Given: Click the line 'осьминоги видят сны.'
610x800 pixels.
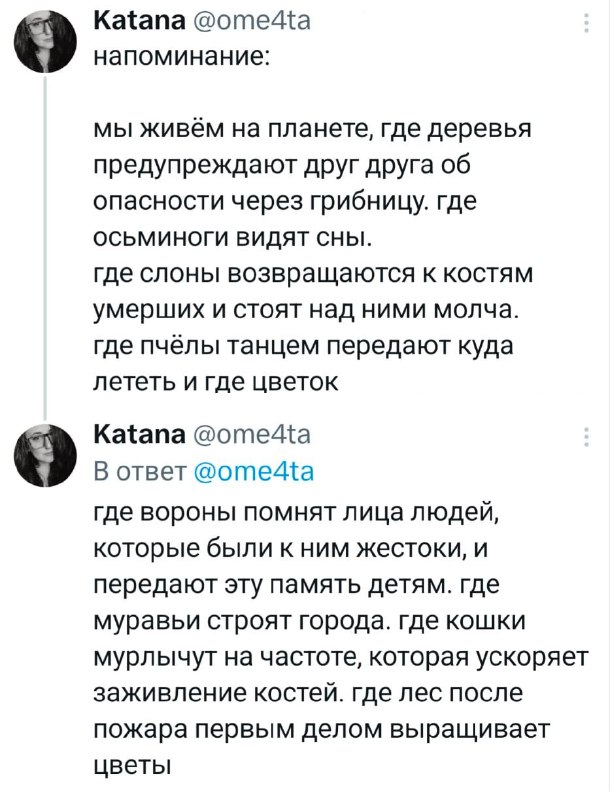Looking at the screenshot, I should 230,237.
